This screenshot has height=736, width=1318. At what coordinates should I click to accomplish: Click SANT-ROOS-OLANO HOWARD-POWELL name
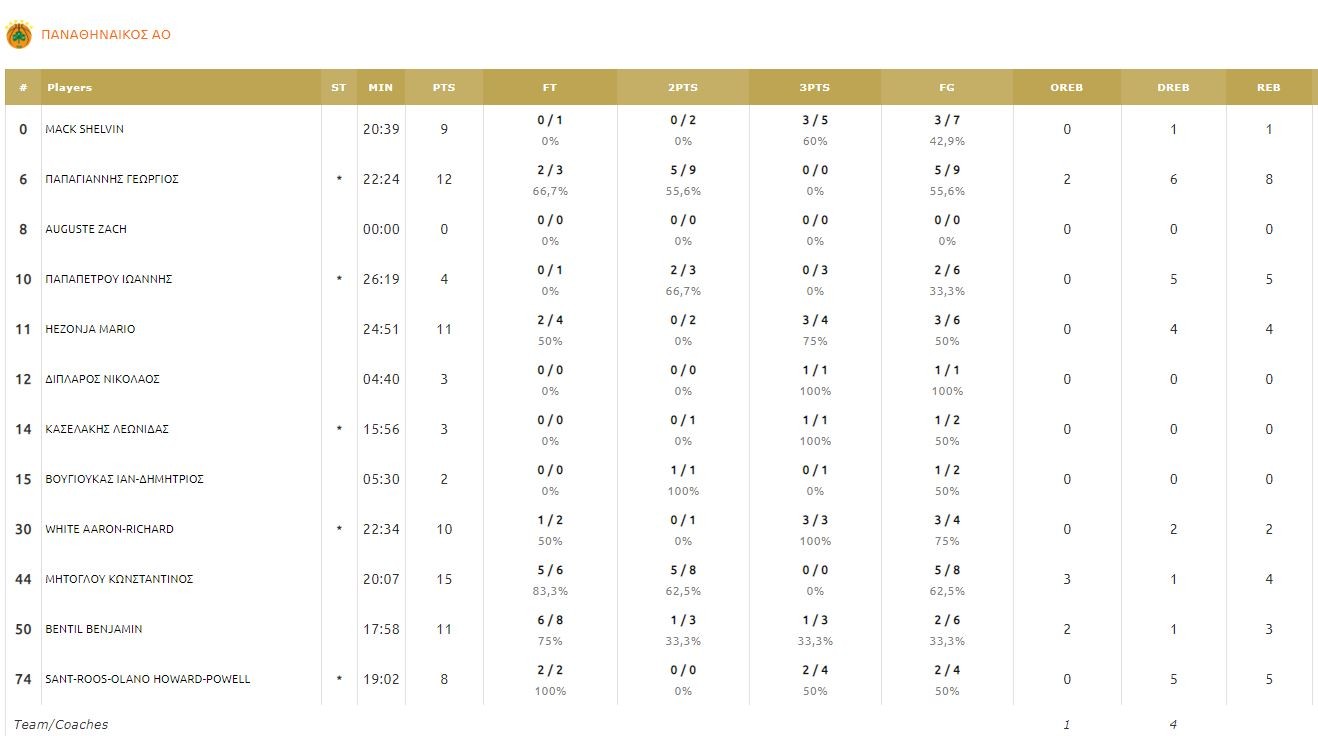(x=148, y=679)
